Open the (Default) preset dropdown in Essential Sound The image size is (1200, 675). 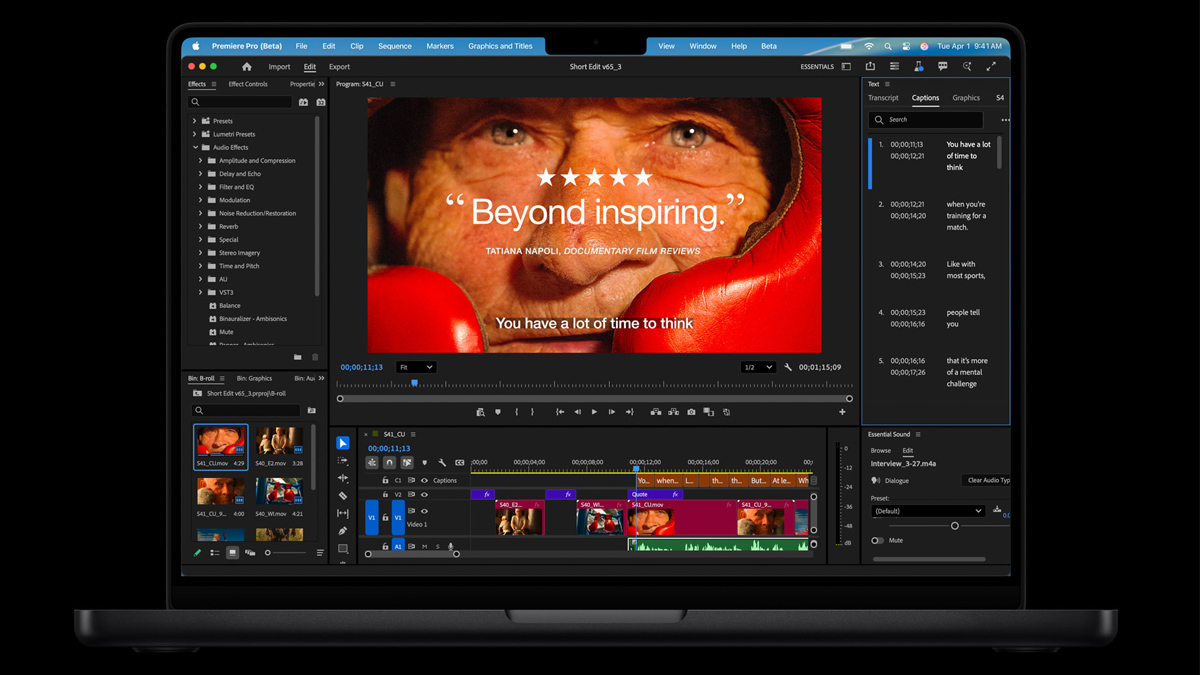tap(927, 510)
